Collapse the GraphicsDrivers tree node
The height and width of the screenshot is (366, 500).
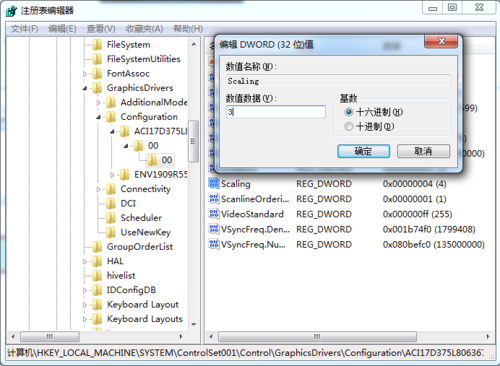tap(85, 88)
